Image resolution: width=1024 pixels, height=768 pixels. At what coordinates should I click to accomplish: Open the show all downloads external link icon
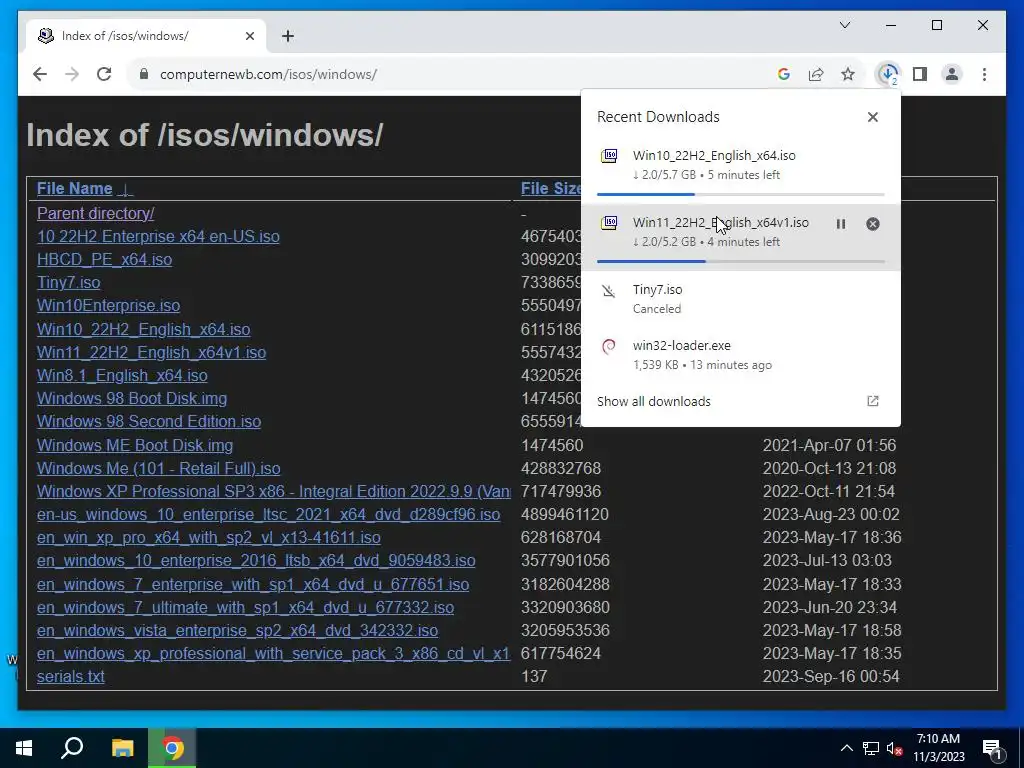pos(872,401)
